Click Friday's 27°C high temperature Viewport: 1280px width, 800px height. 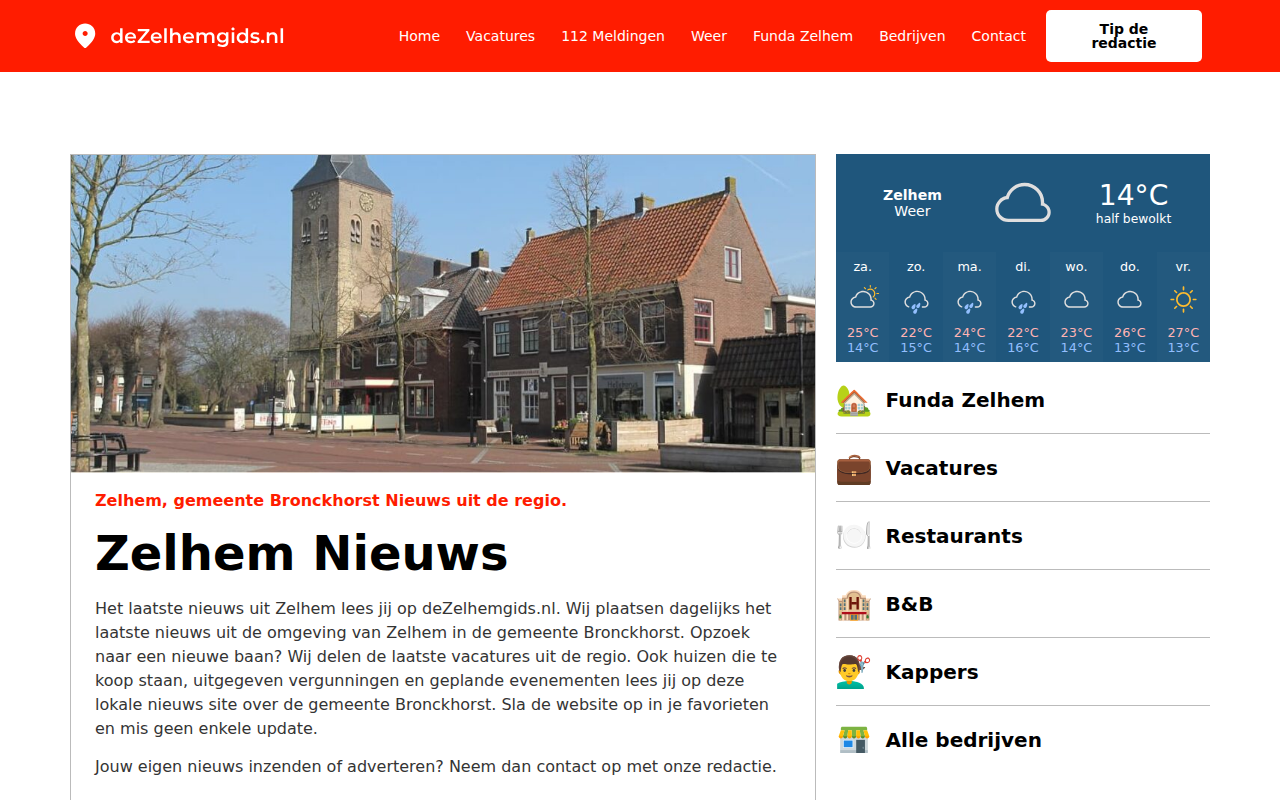1183,333
